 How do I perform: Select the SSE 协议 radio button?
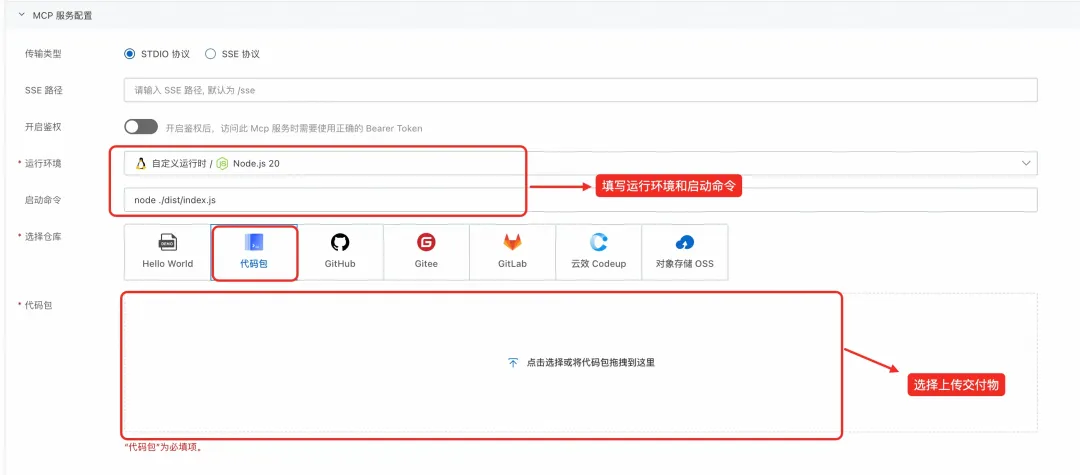210,54
